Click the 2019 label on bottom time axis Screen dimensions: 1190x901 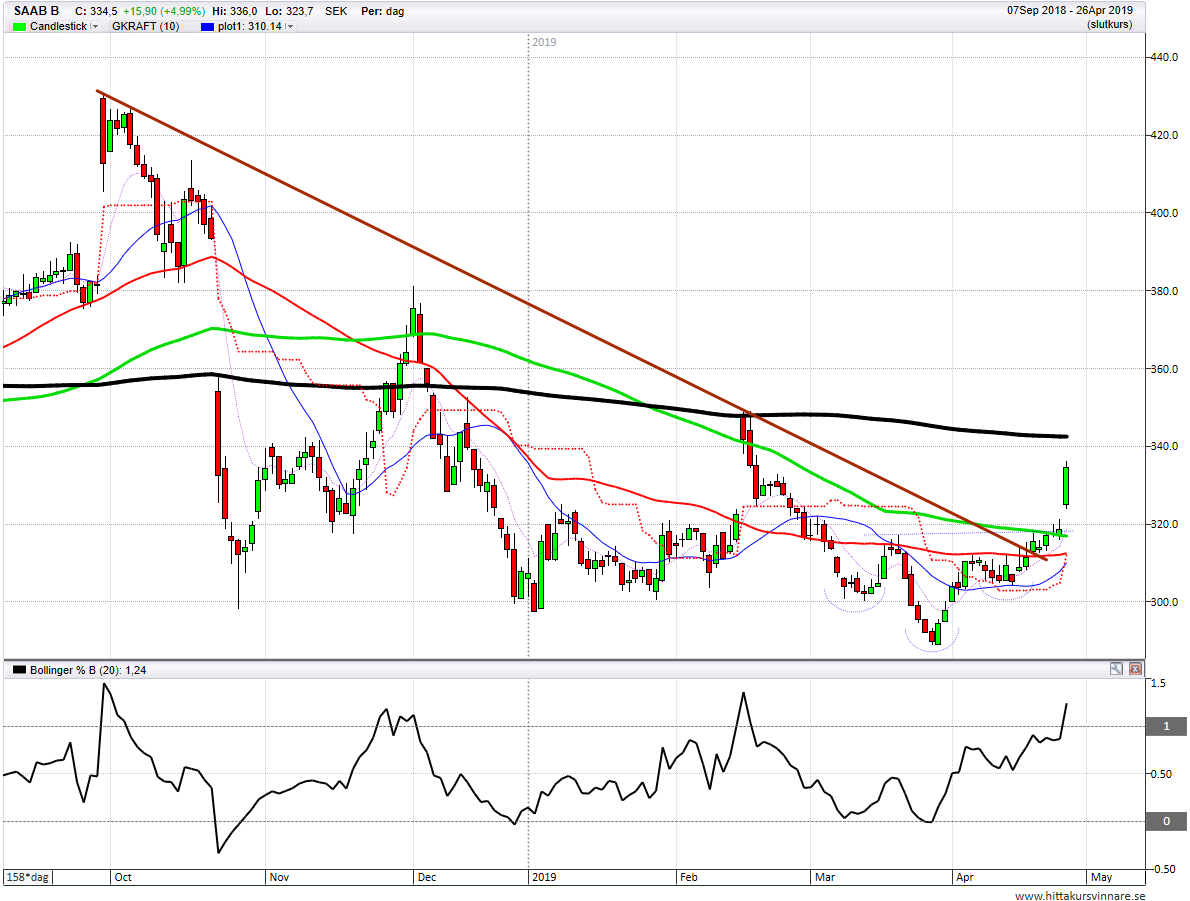coord(544,877)
